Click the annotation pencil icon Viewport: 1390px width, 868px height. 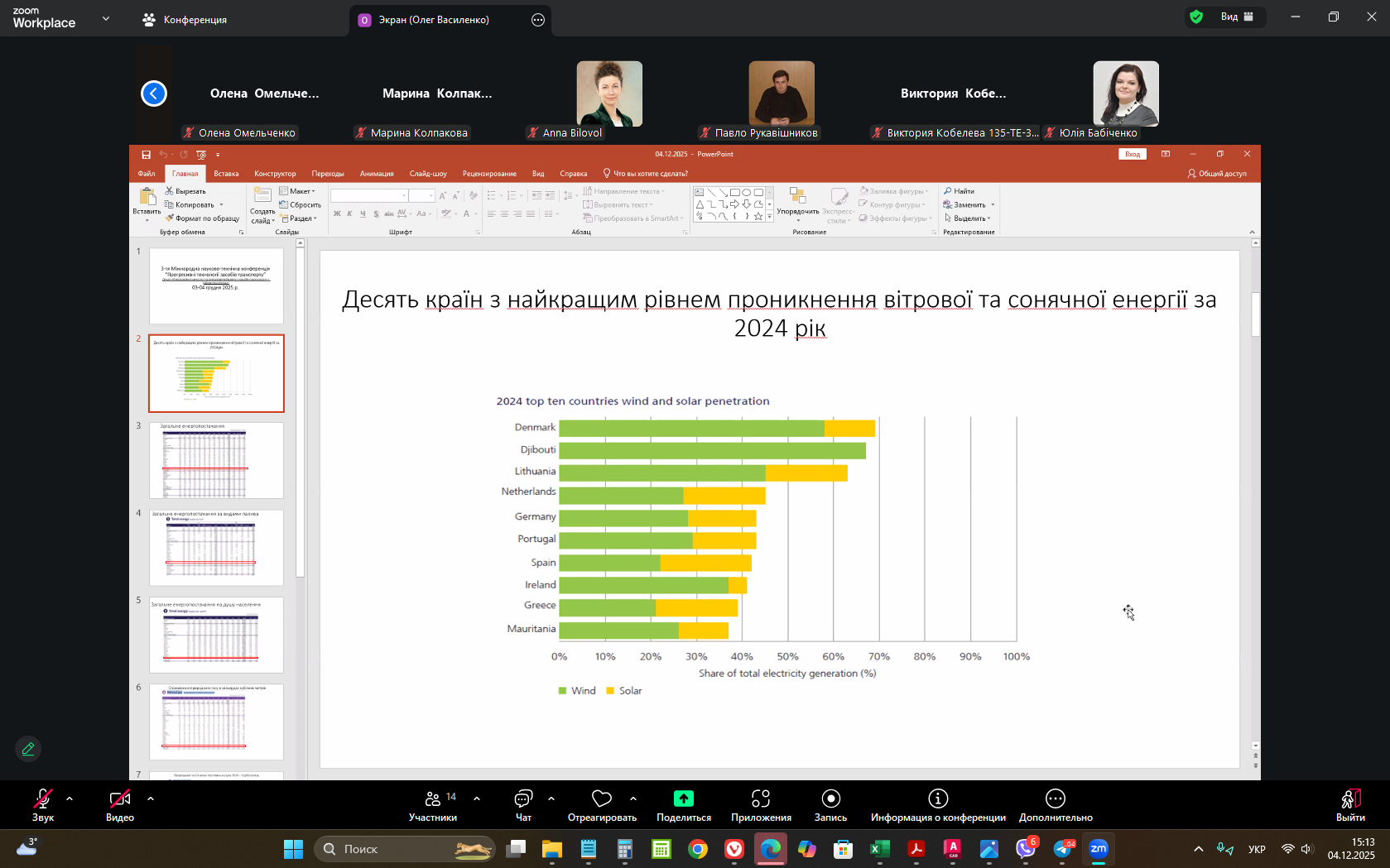click(28, 749)
